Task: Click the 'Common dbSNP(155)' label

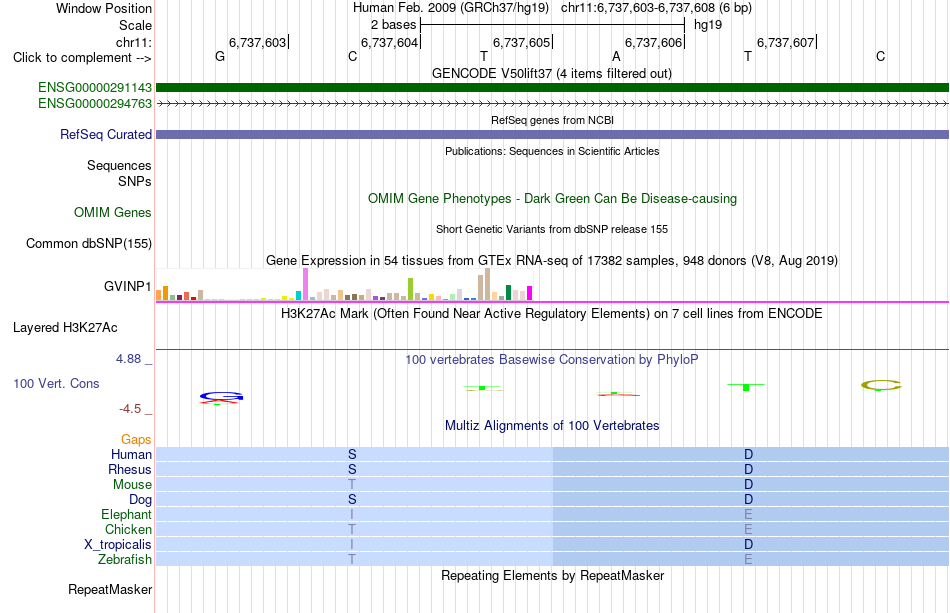Action: click(89, 244)
